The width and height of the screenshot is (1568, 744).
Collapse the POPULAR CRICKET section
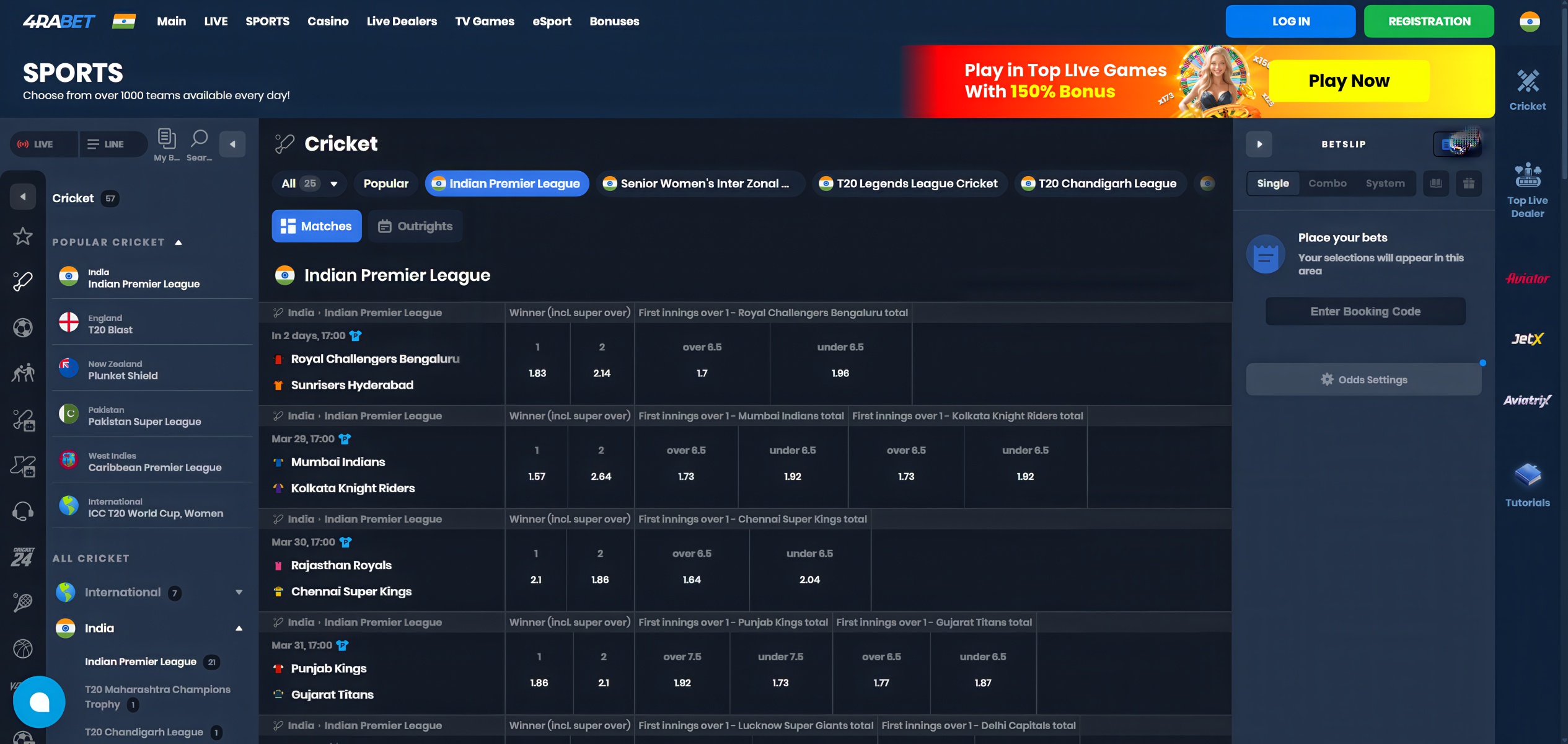[179, 242]
